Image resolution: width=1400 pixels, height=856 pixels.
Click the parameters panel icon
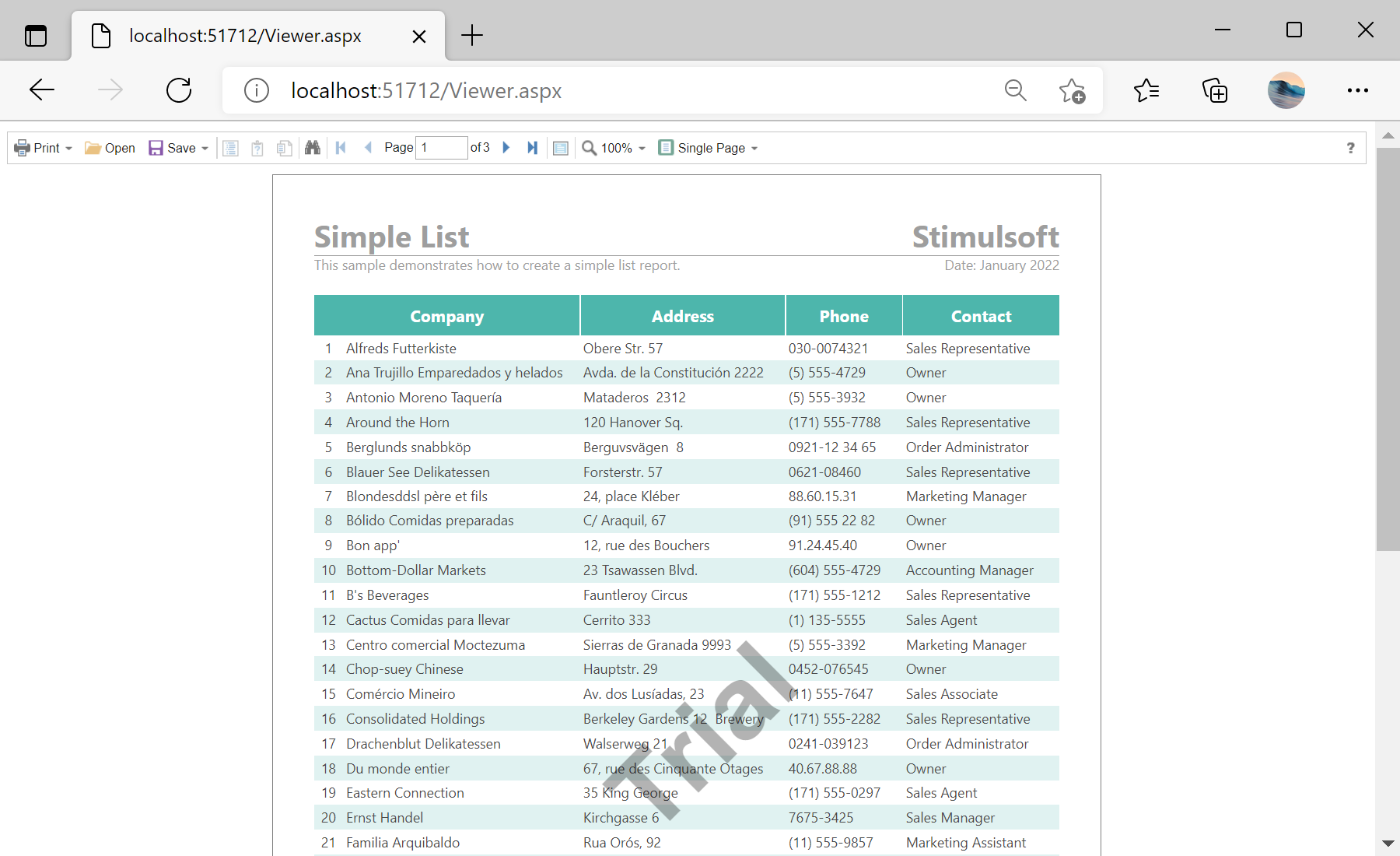point(257,148)
